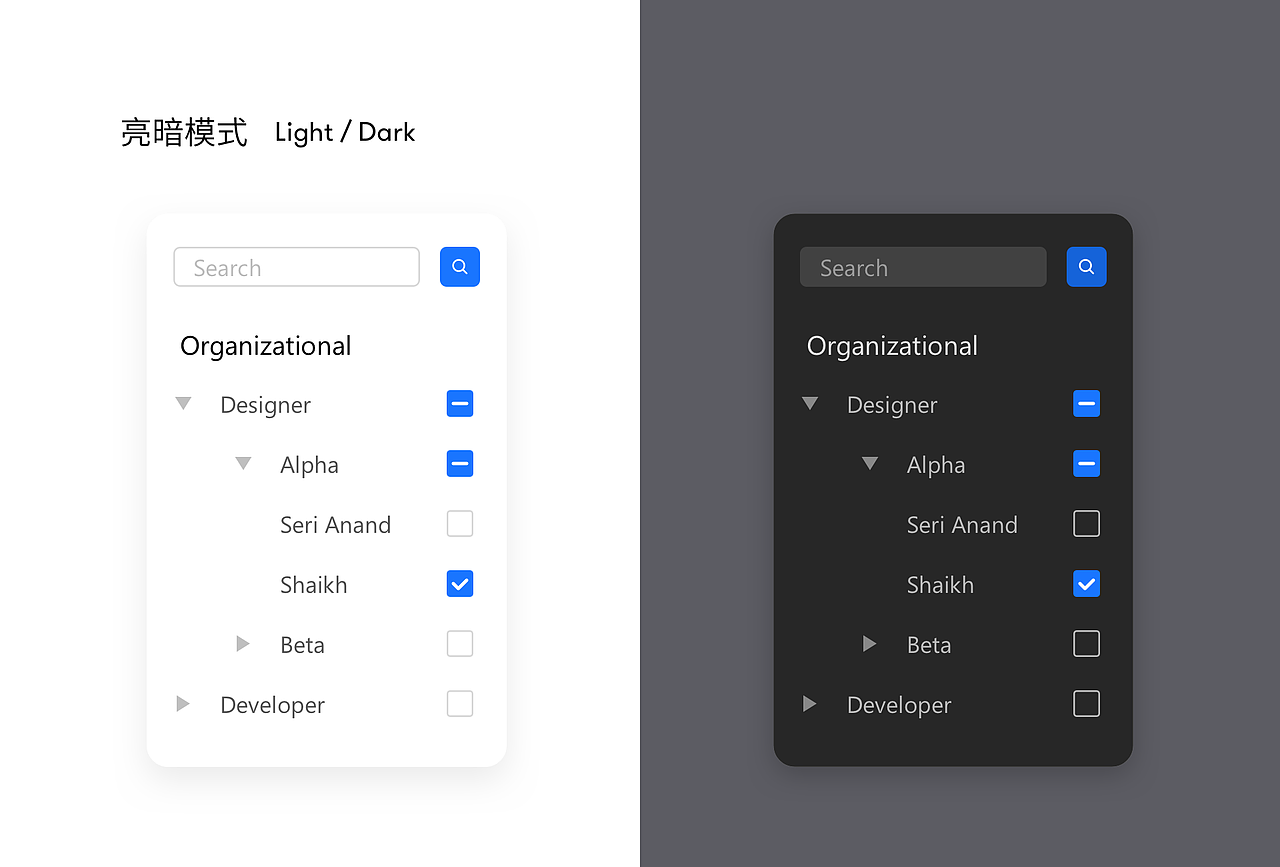Collapse Designer node in light panel
This screenshot has width=1280, height=867.
(183, 404)
